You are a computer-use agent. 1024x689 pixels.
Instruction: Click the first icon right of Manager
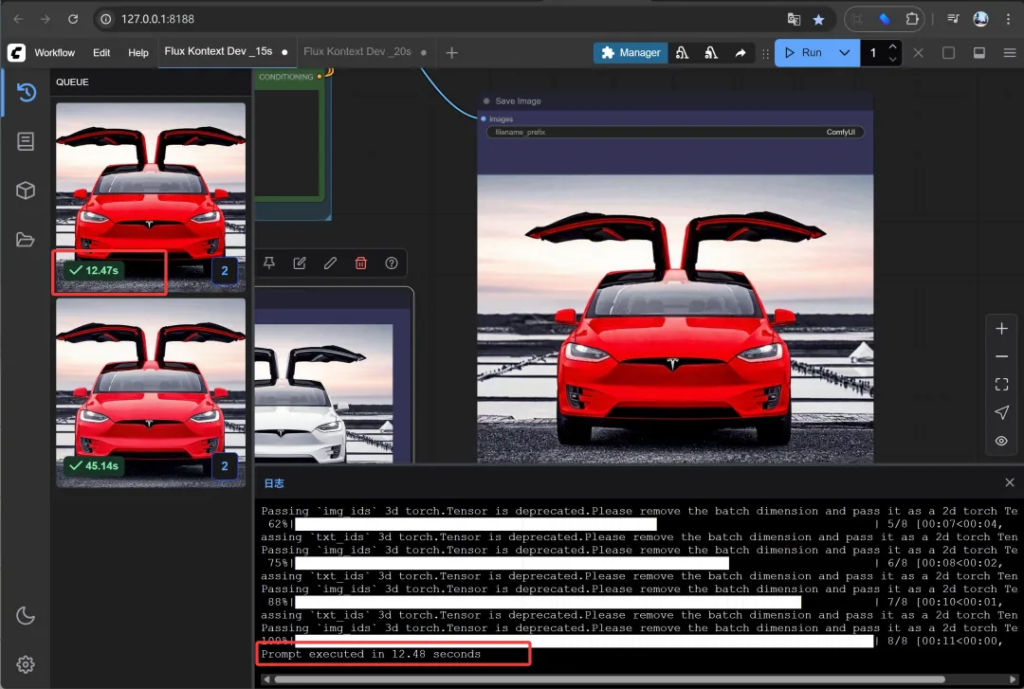[682, 53]
